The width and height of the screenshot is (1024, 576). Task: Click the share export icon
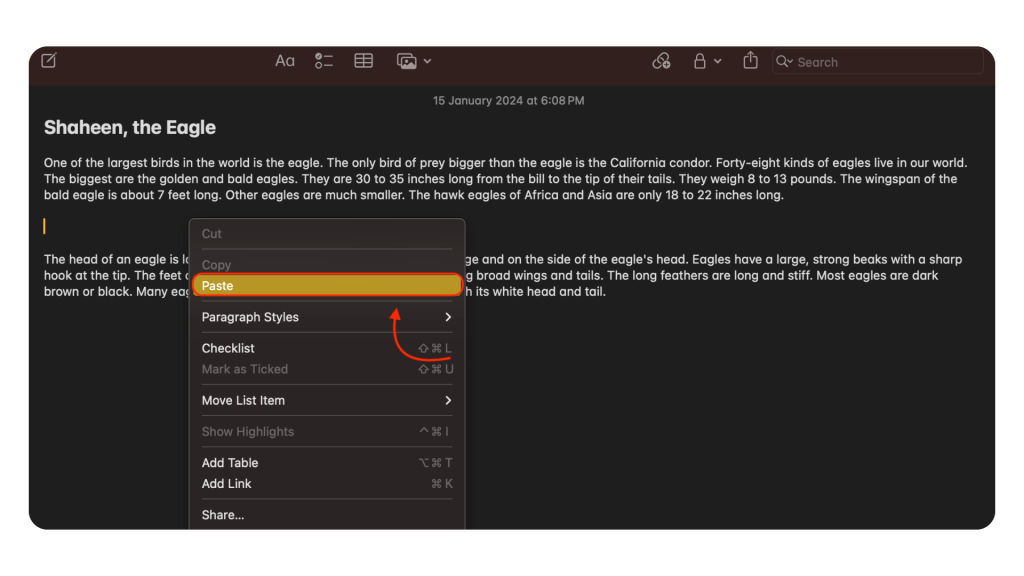pyautogui.click(x=751, y=61)
